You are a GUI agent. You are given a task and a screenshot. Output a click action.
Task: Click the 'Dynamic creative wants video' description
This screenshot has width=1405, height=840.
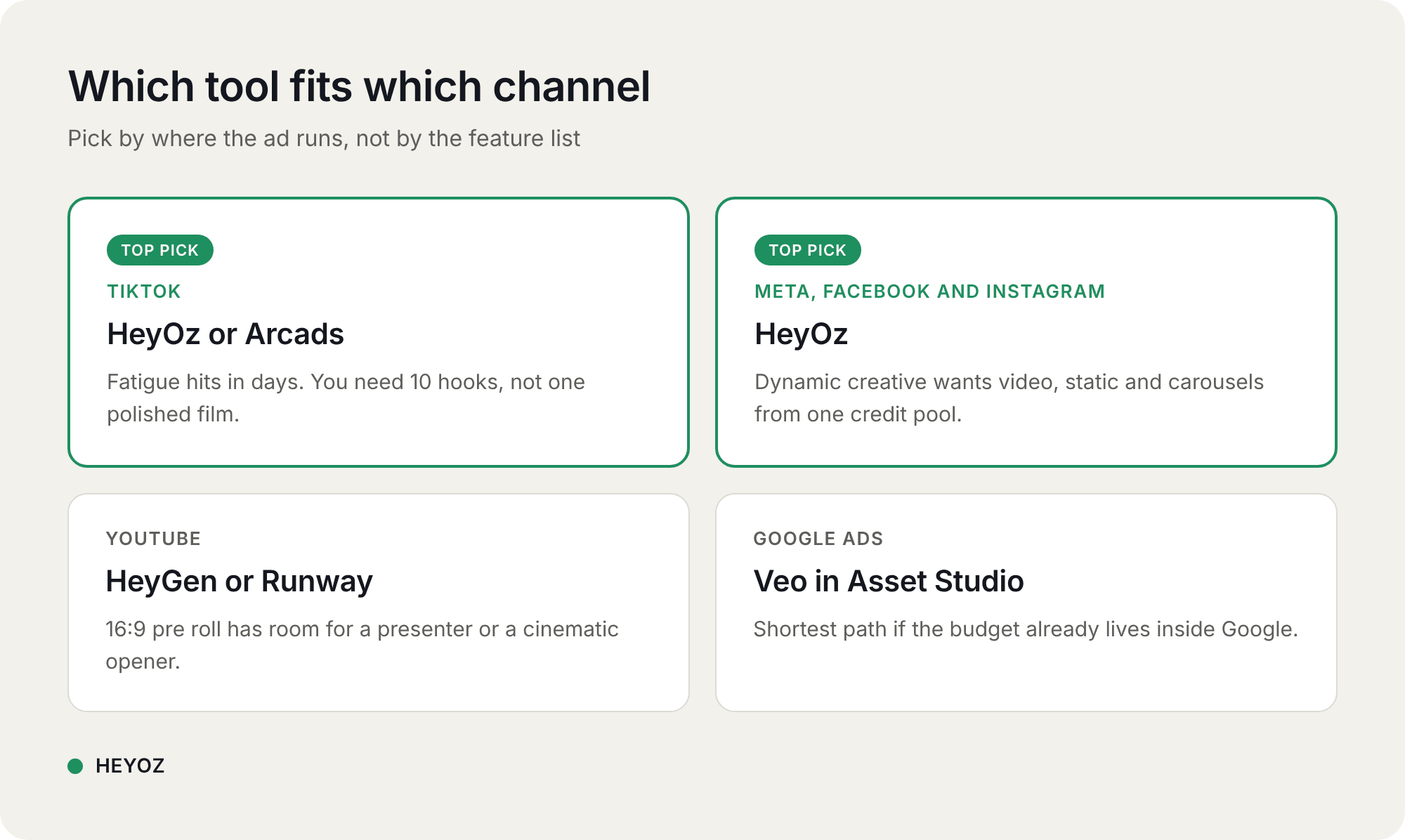(1009, 398)
